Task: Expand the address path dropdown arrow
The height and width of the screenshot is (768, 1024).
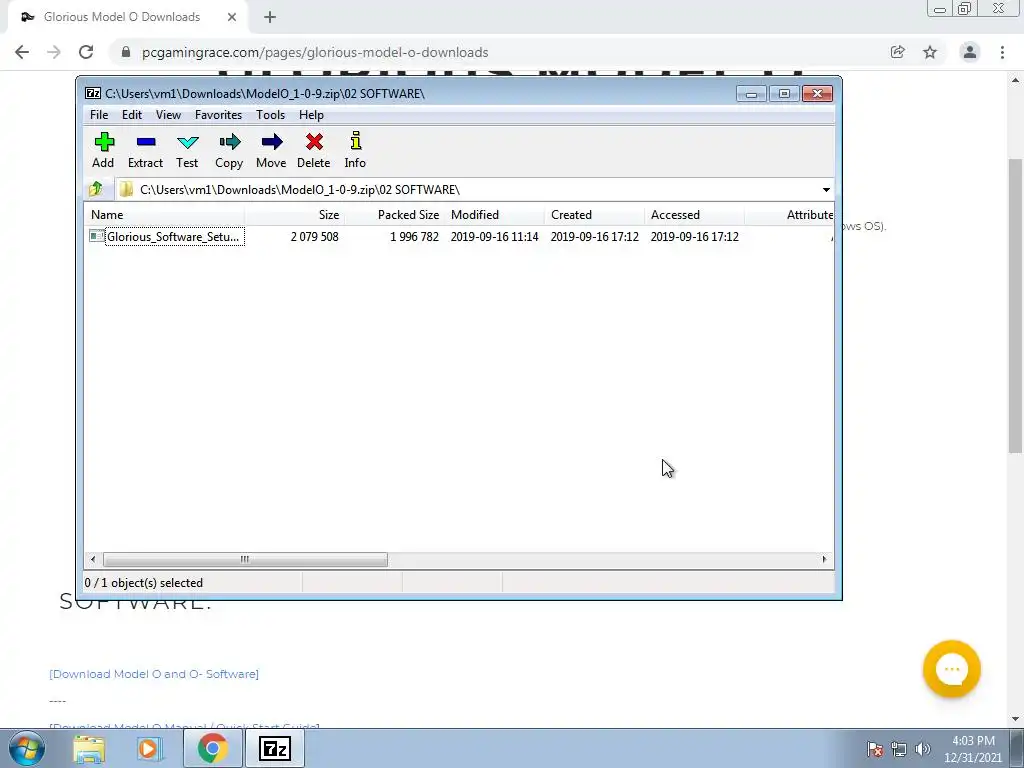Action: pyautogui.click(x=826, y=189)
